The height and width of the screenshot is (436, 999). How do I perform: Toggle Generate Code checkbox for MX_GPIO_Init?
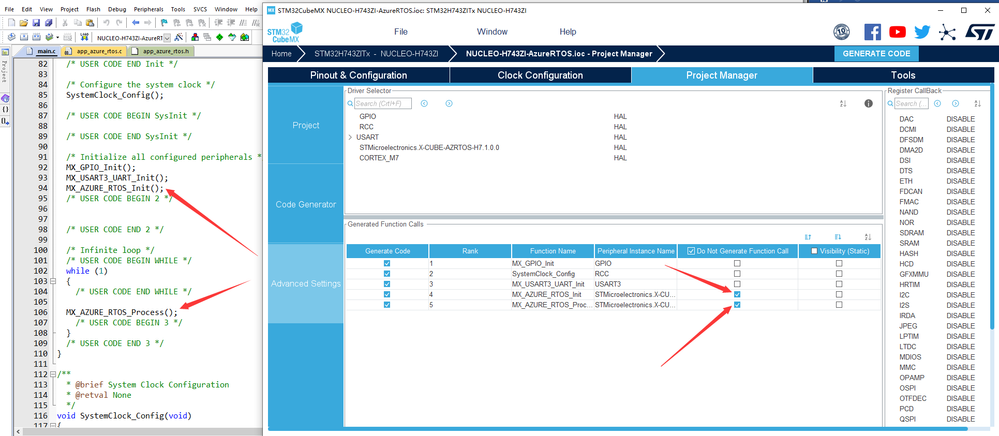pyautogui.click(x=387, y=263)
